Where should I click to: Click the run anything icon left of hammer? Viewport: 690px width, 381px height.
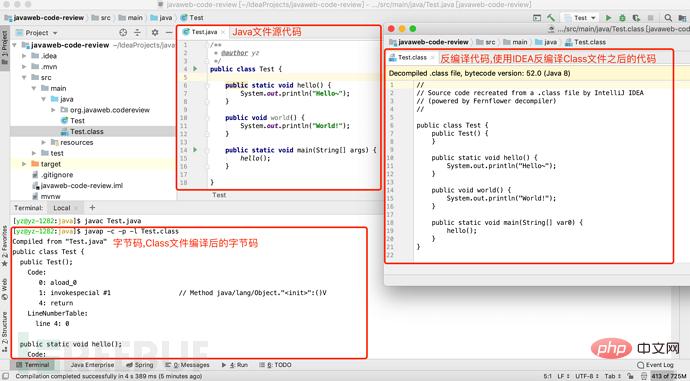click(x=537, y=18)
